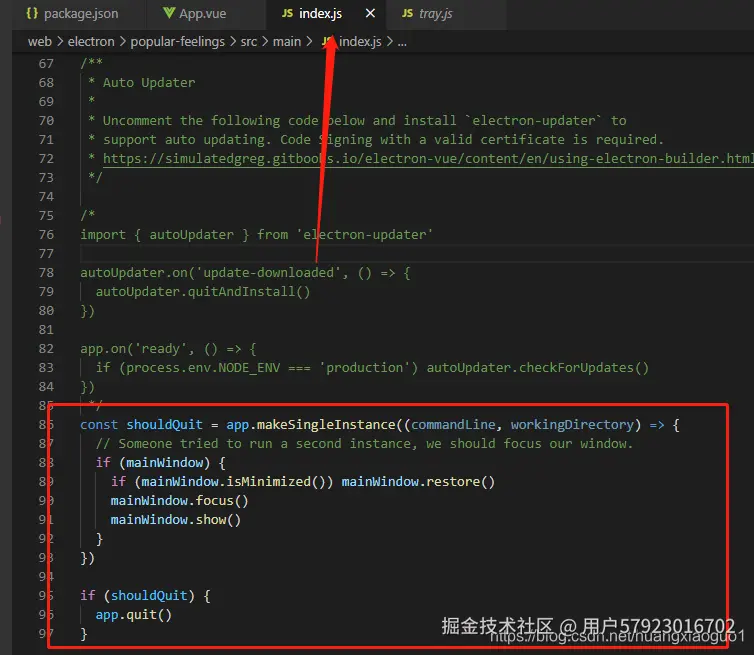Click 'commandLine' parameter
This screenshot has height=655, width=754.
[x=453, y=425]
